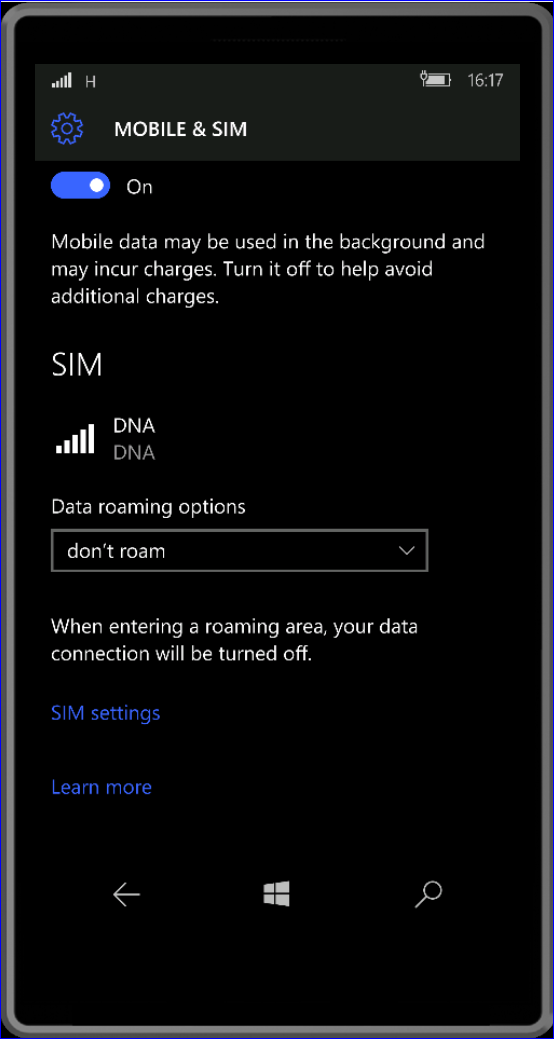The width and height of the screenshot is (554, 1039).
Task: Open the Data roaming options dropdown
Action: (x=239, y=550)
